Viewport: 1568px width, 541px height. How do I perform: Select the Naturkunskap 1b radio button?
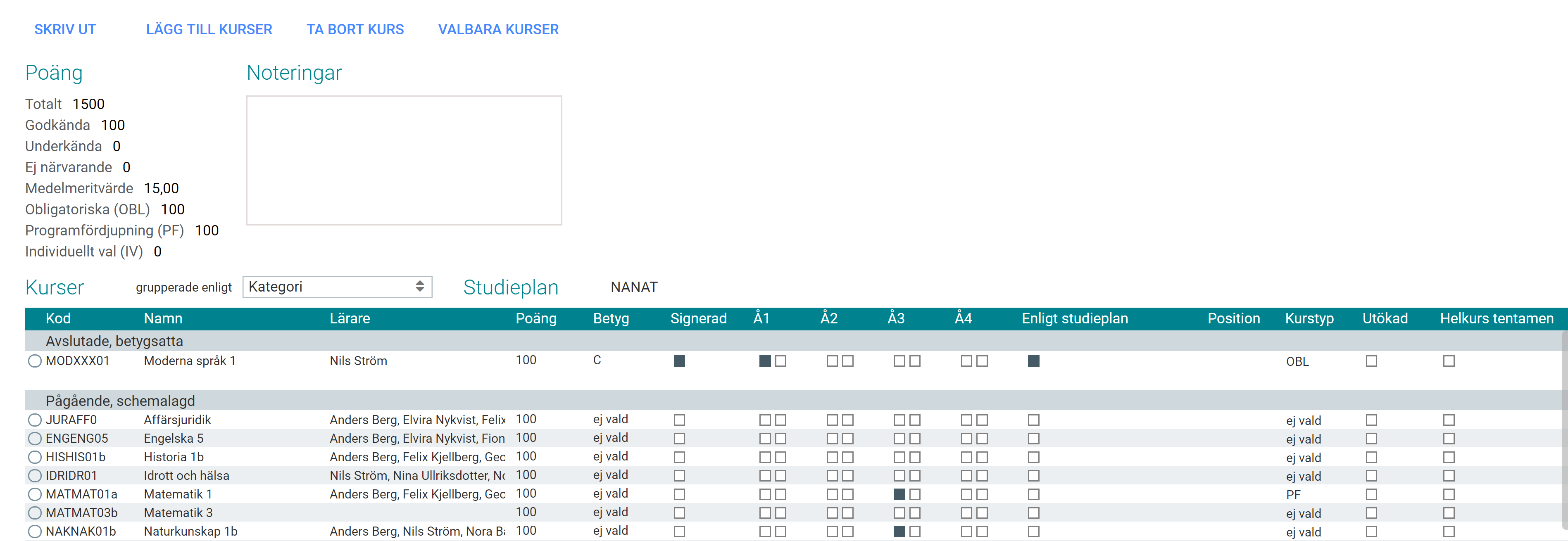(35, 531)
